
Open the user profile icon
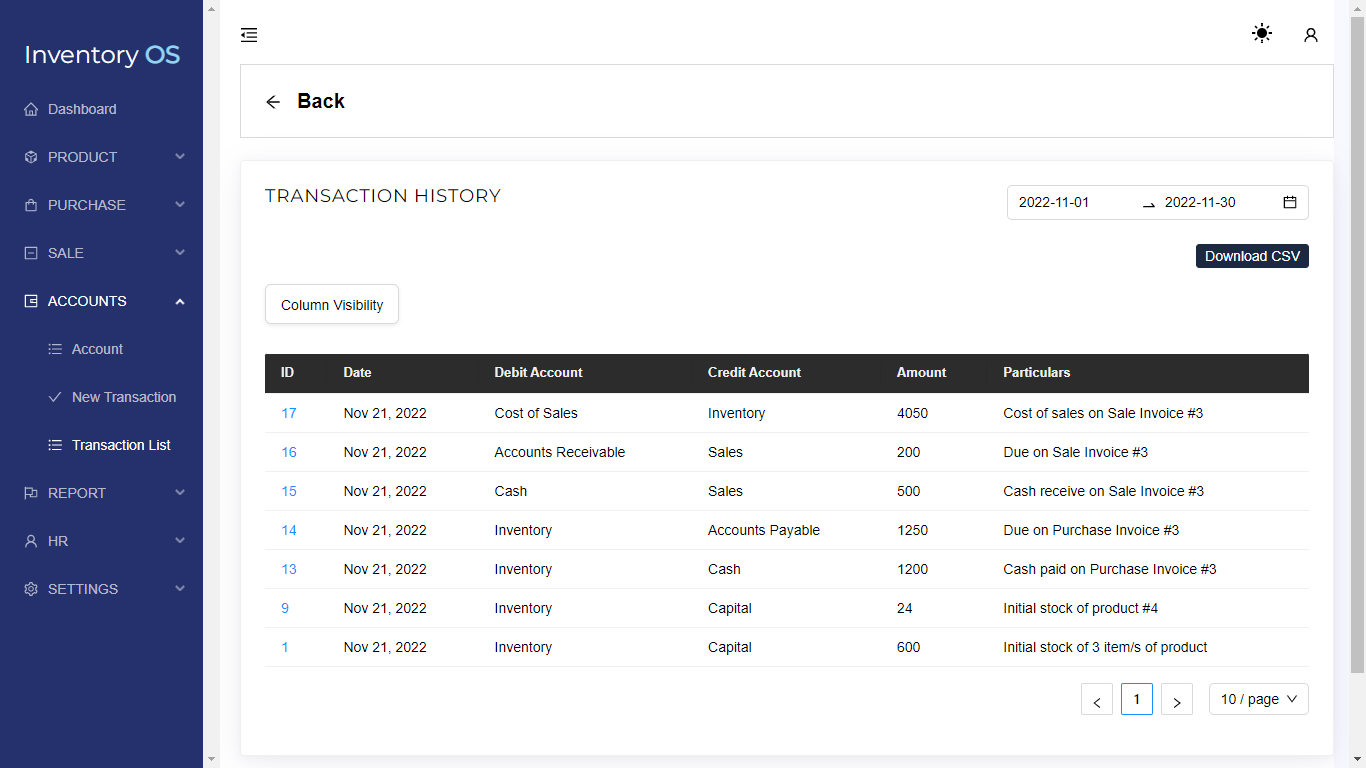pos(1310,34)
